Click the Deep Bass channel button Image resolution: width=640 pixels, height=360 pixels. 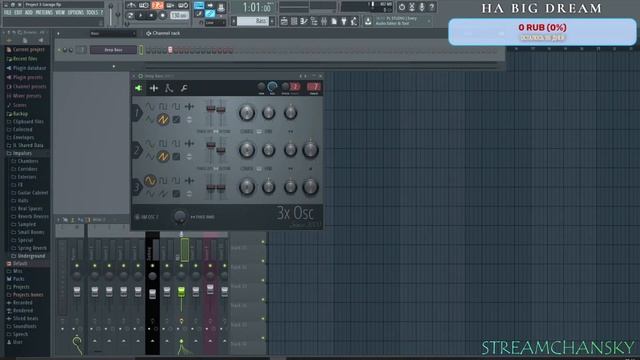[x=113, y=50]
